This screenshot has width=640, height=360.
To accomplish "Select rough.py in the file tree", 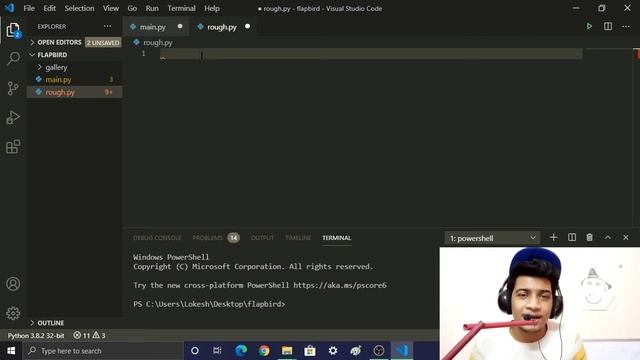I will coord(74,92).
